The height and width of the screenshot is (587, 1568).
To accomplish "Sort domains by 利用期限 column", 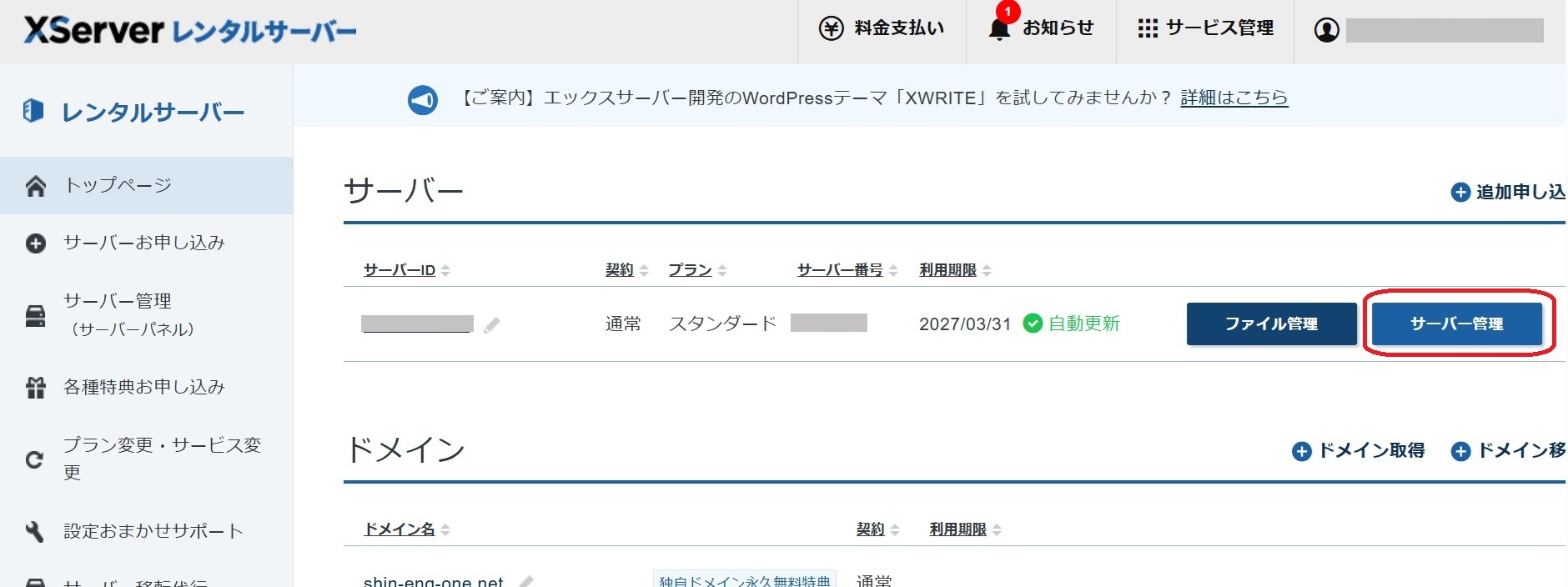I will tap(965, 529).
